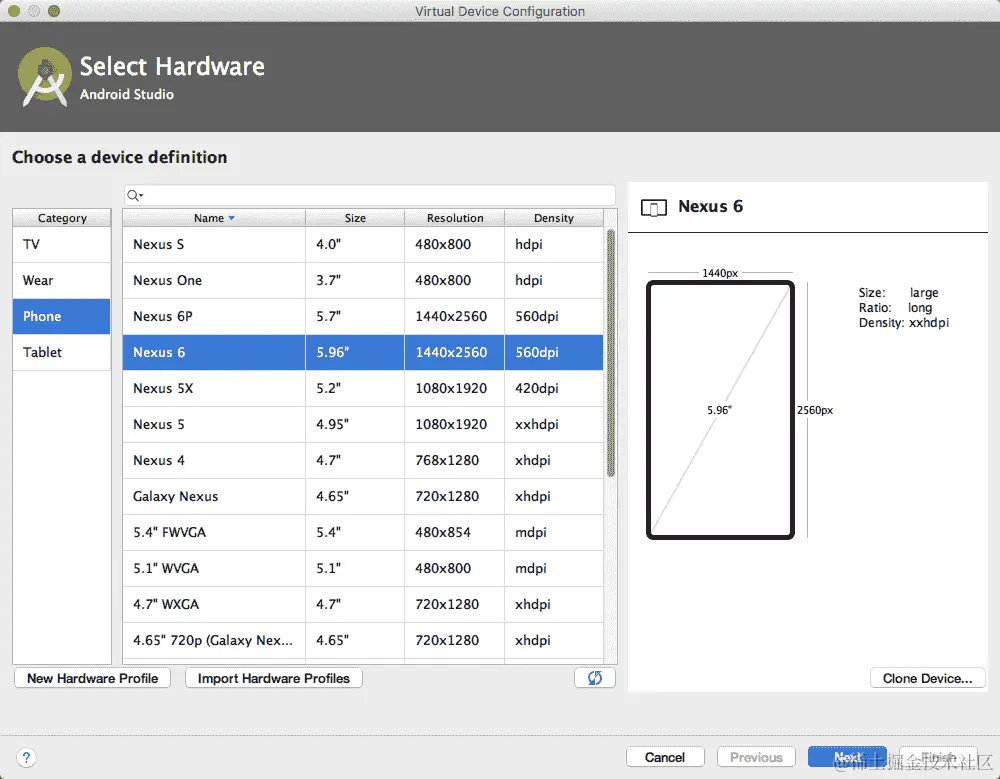Click the 5.2" size cell

355,389
